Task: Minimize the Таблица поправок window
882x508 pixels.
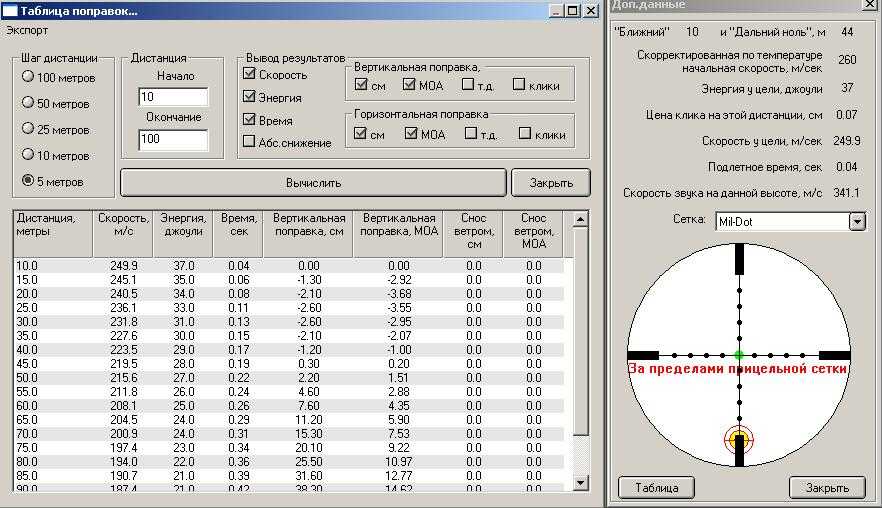Action: 556,10
